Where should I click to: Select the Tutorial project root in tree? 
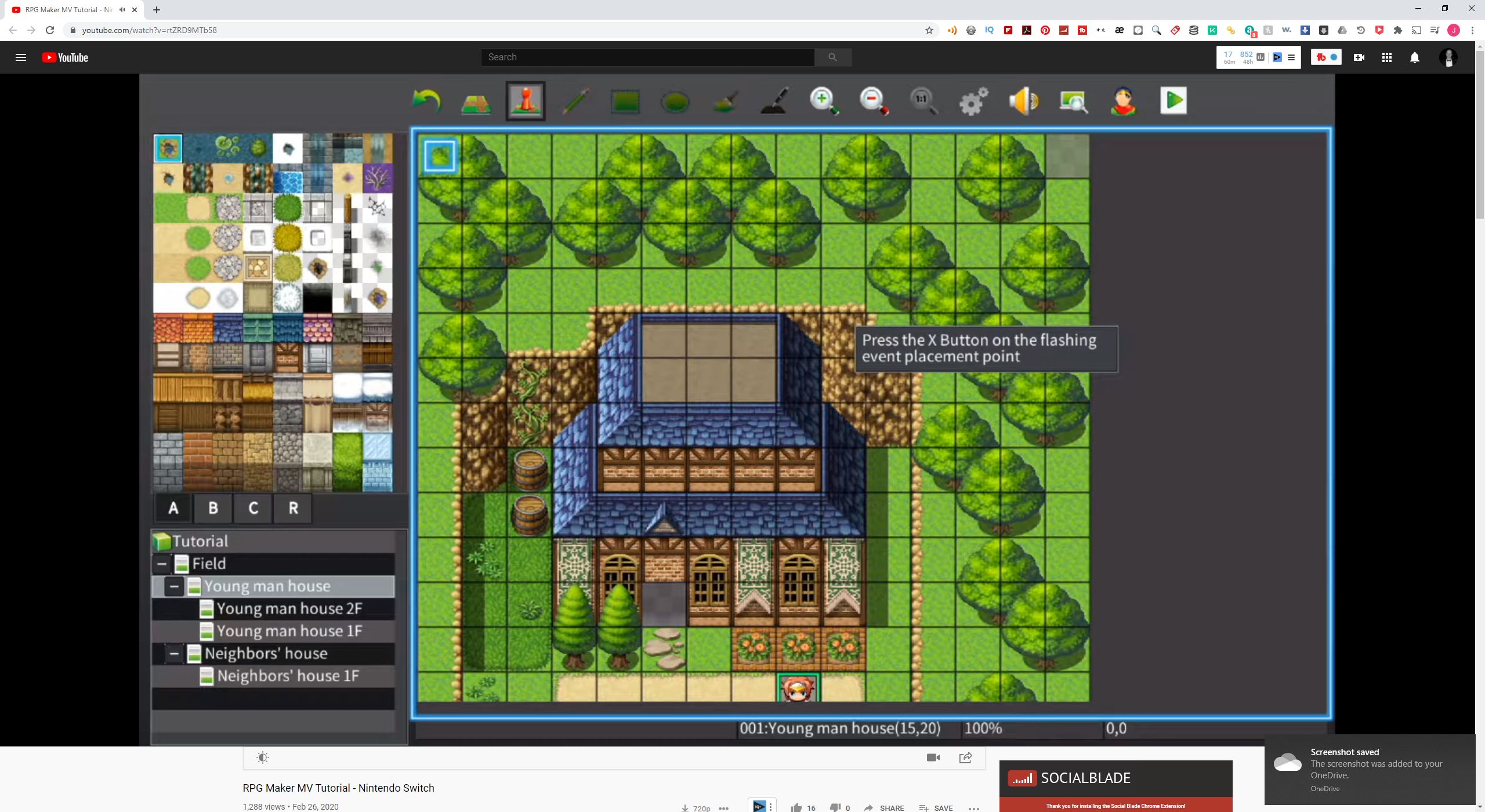pyautogui.click(x=273, y=541)
